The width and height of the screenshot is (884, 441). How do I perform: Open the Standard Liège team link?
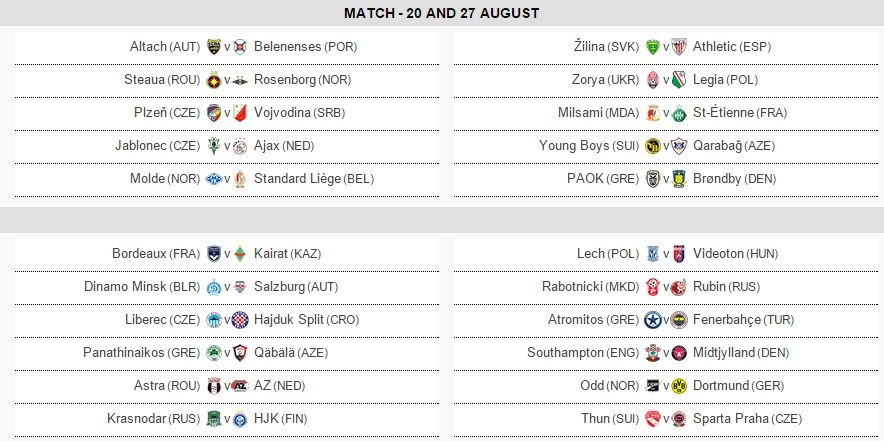tap(297, 179)
